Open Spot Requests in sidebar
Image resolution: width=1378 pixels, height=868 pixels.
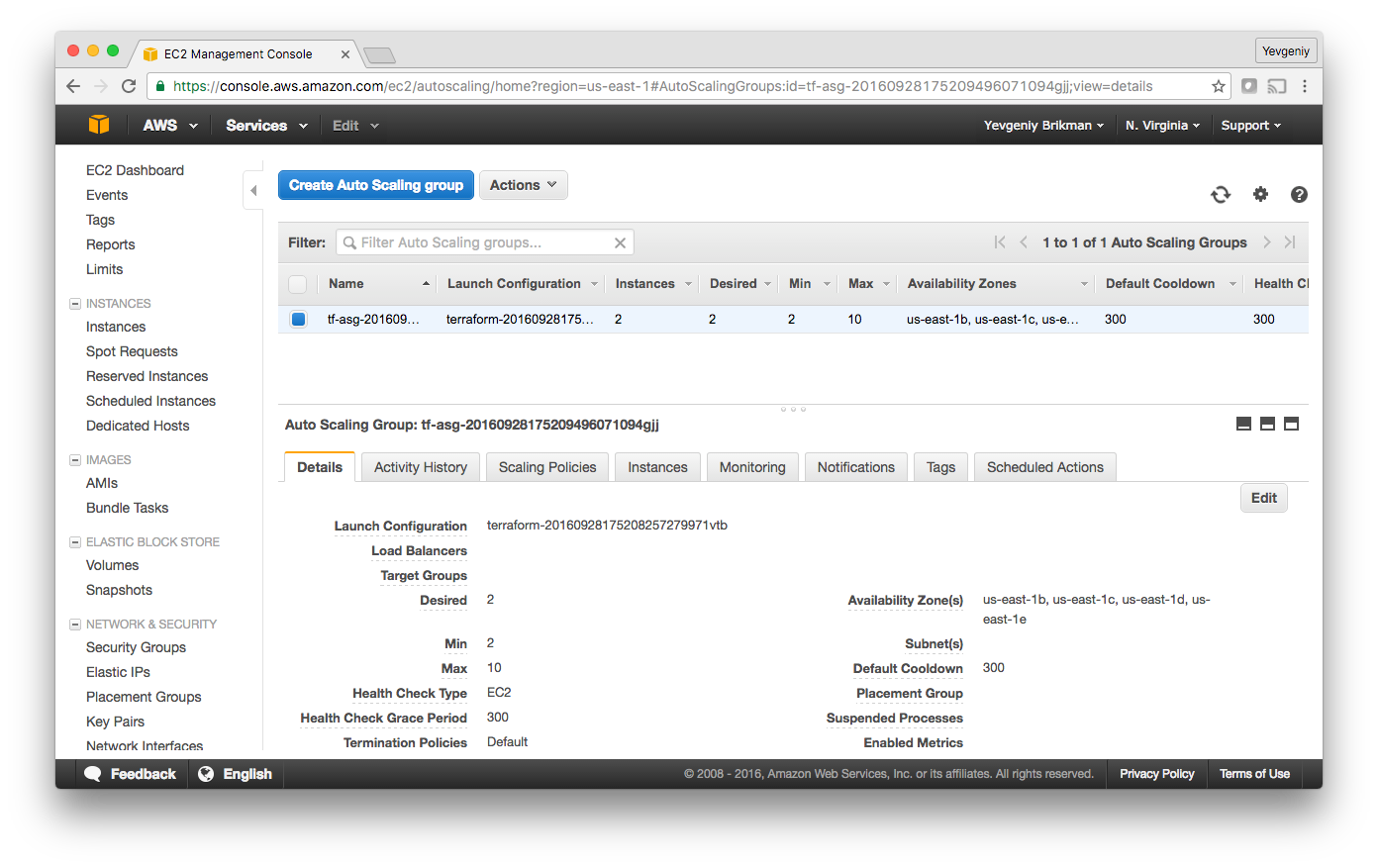(x=132, y=351)
